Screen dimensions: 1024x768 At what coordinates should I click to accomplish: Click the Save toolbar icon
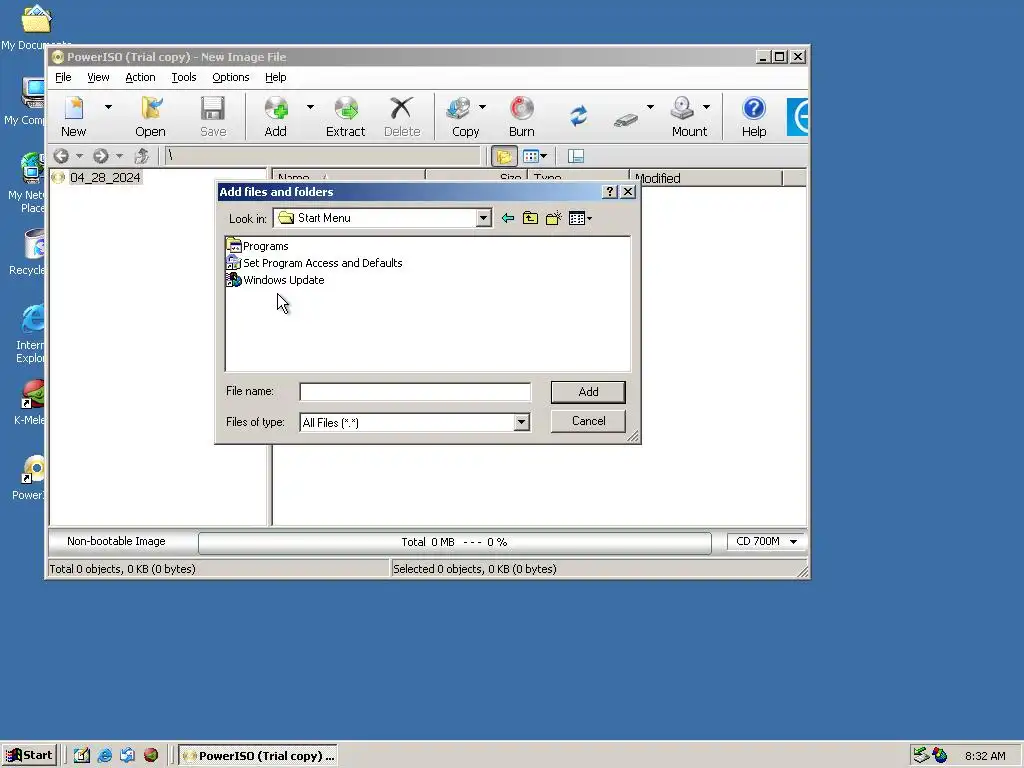[213, 116]
